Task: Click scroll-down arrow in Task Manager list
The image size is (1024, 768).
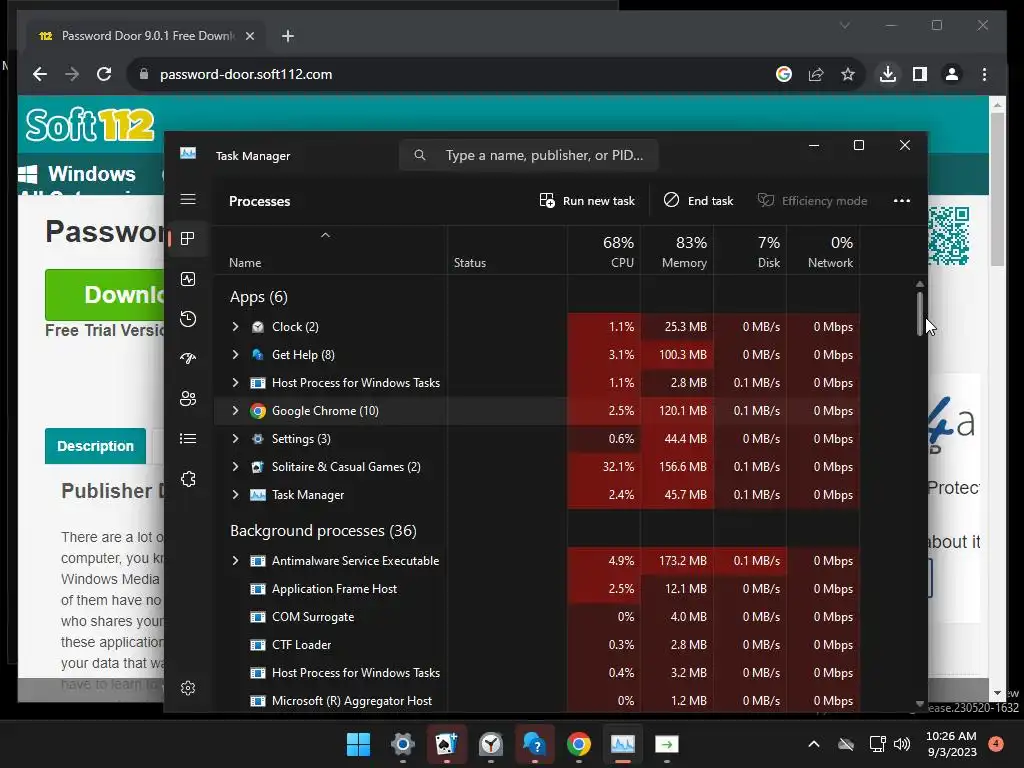Action: [920, 704]
